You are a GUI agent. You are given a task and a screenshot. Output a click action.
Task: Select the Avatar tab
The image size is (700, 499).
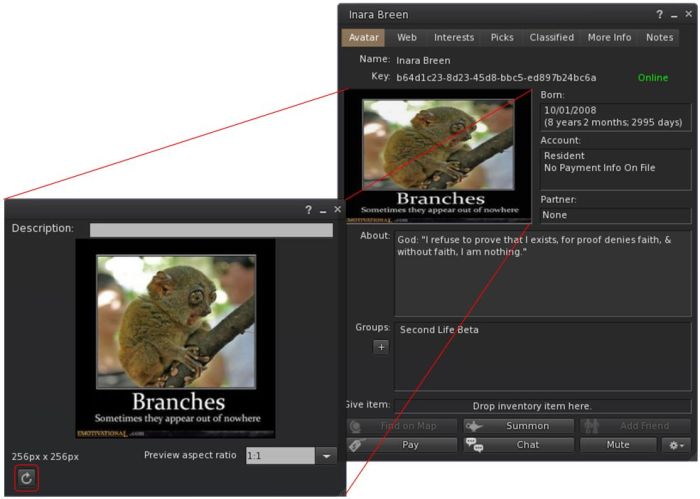point(363,37)
